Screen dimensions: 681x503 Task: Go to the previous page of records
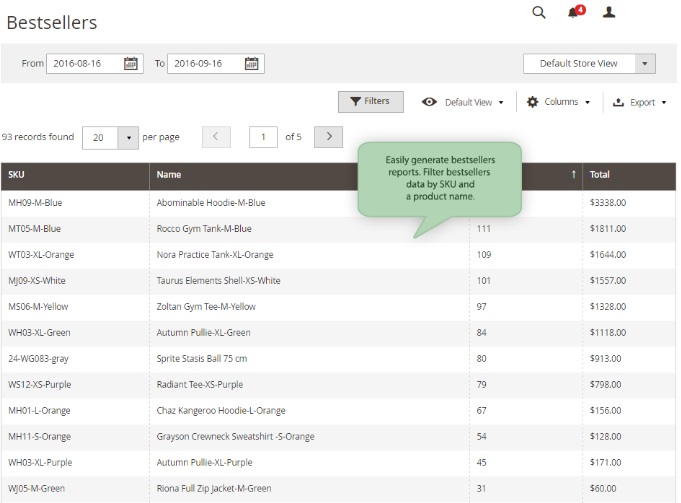point(216,137)
